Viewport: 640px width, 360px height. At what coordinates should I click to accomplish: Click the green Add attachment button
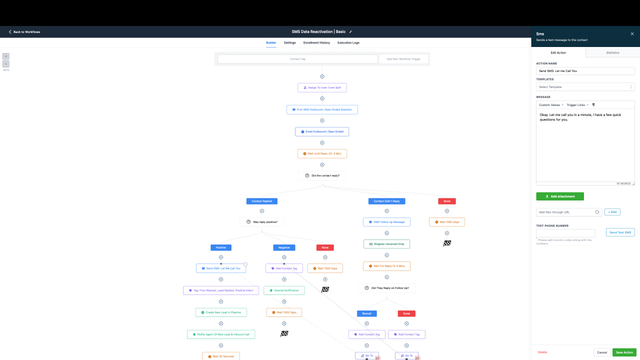coord(560,196)
